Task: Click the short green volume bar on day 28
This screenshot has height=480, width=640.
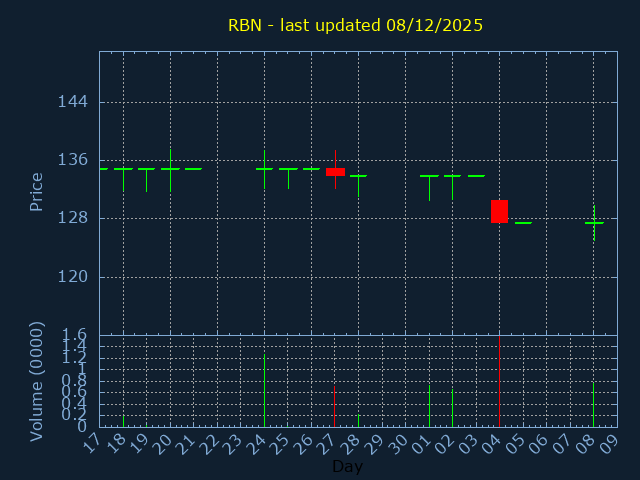Action: click(x=358, y=420)
